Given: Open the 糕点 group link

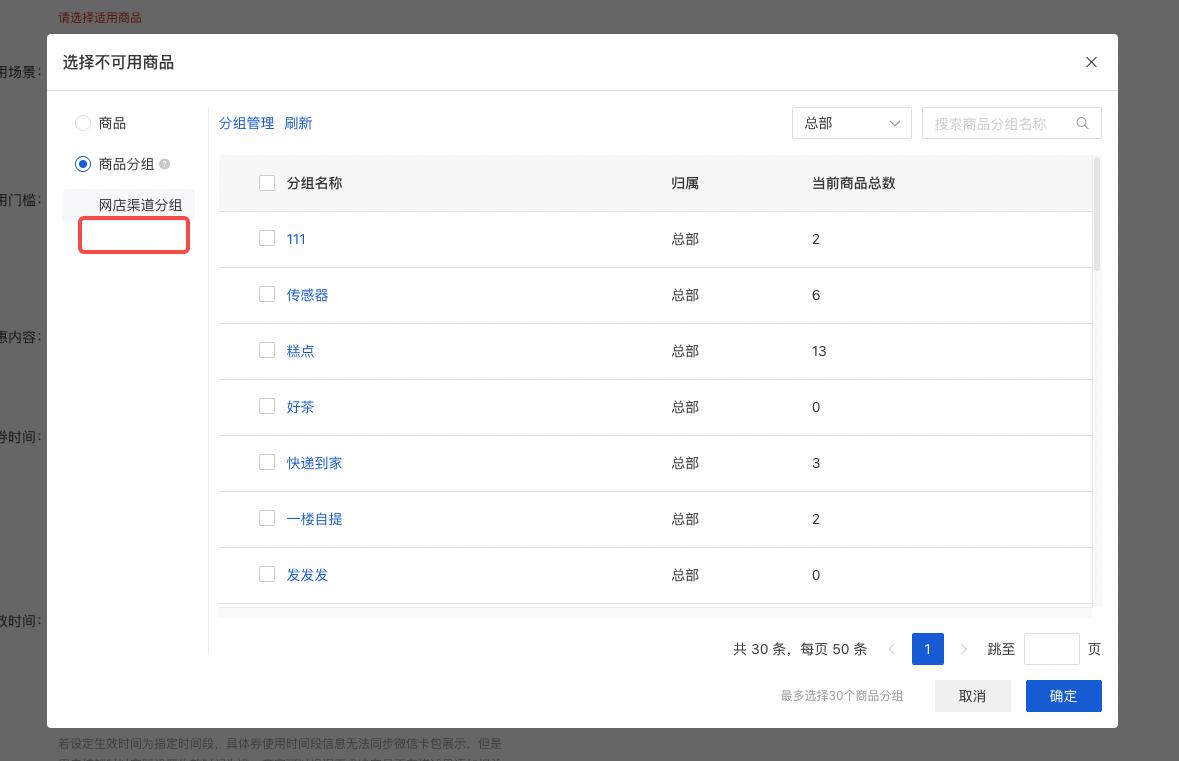Looking at the screenshot, I should point(300,351).
